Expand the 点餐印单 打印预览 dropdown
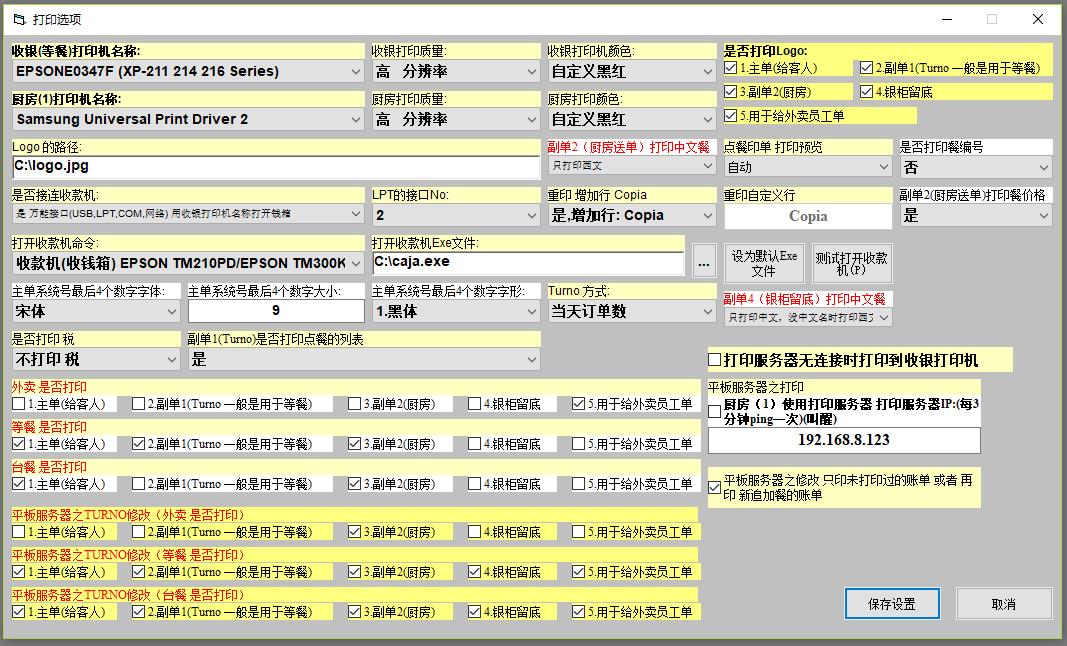Screen dimensions: 1067x646 (808, 167)
